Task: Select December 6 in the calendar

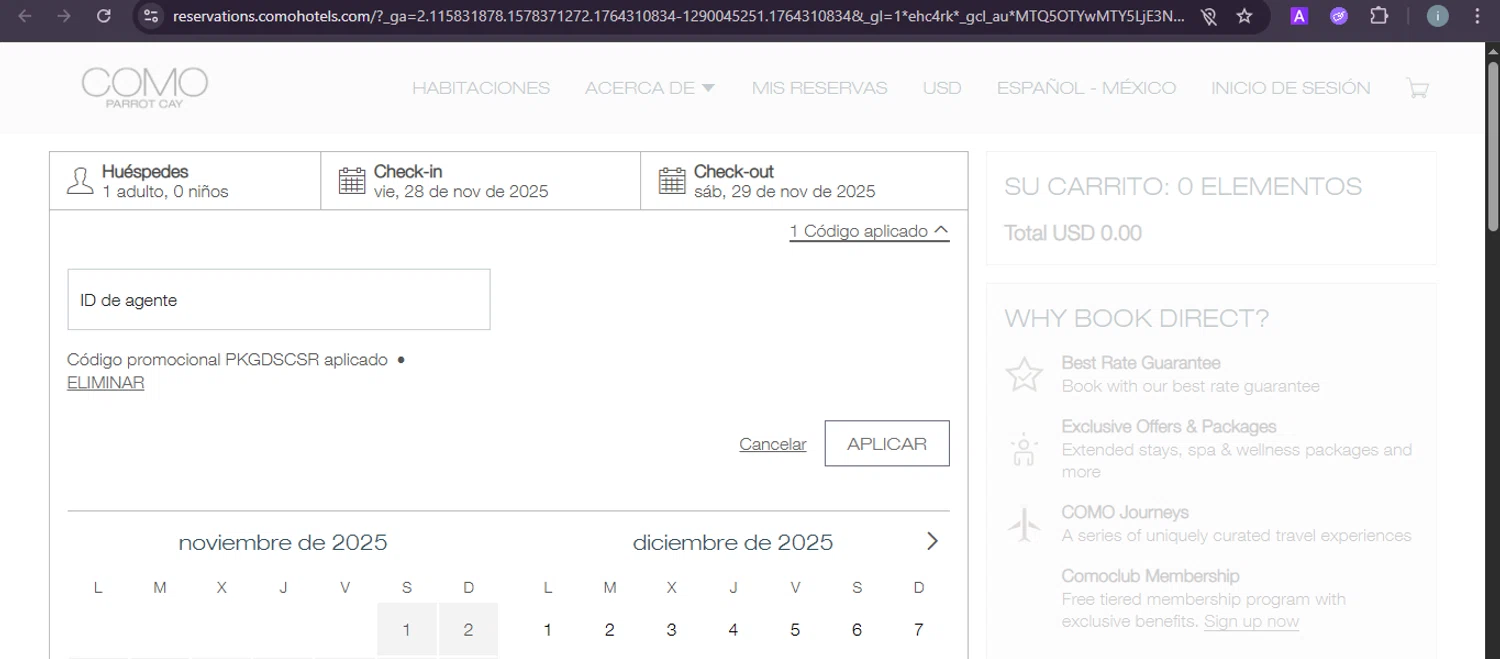Action: [x=857, y=630]
